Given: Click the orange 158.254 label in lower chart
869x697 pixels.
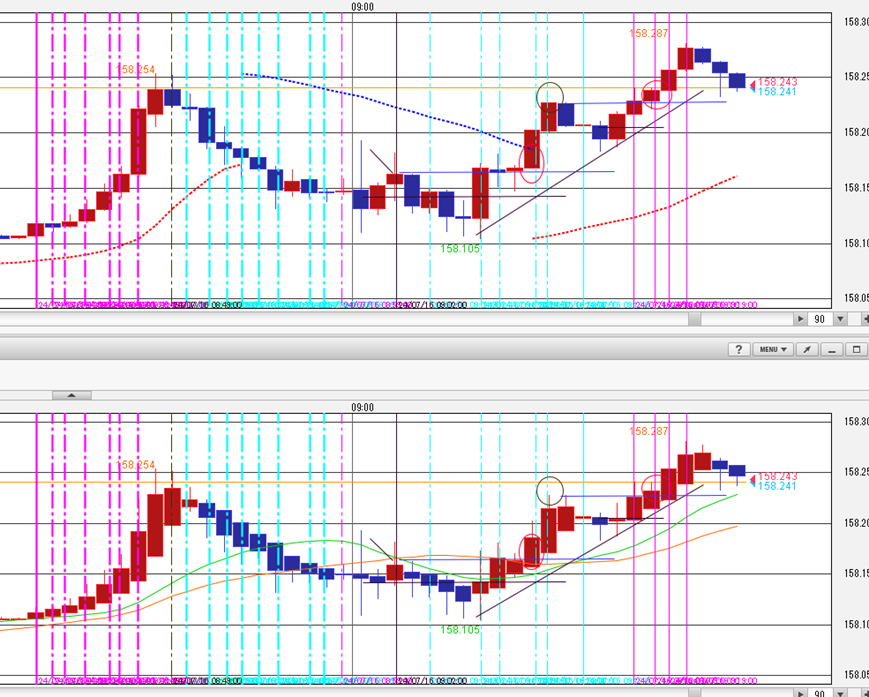Looking at the screenshot, I should pyautogui.click(x=137, y=465).
